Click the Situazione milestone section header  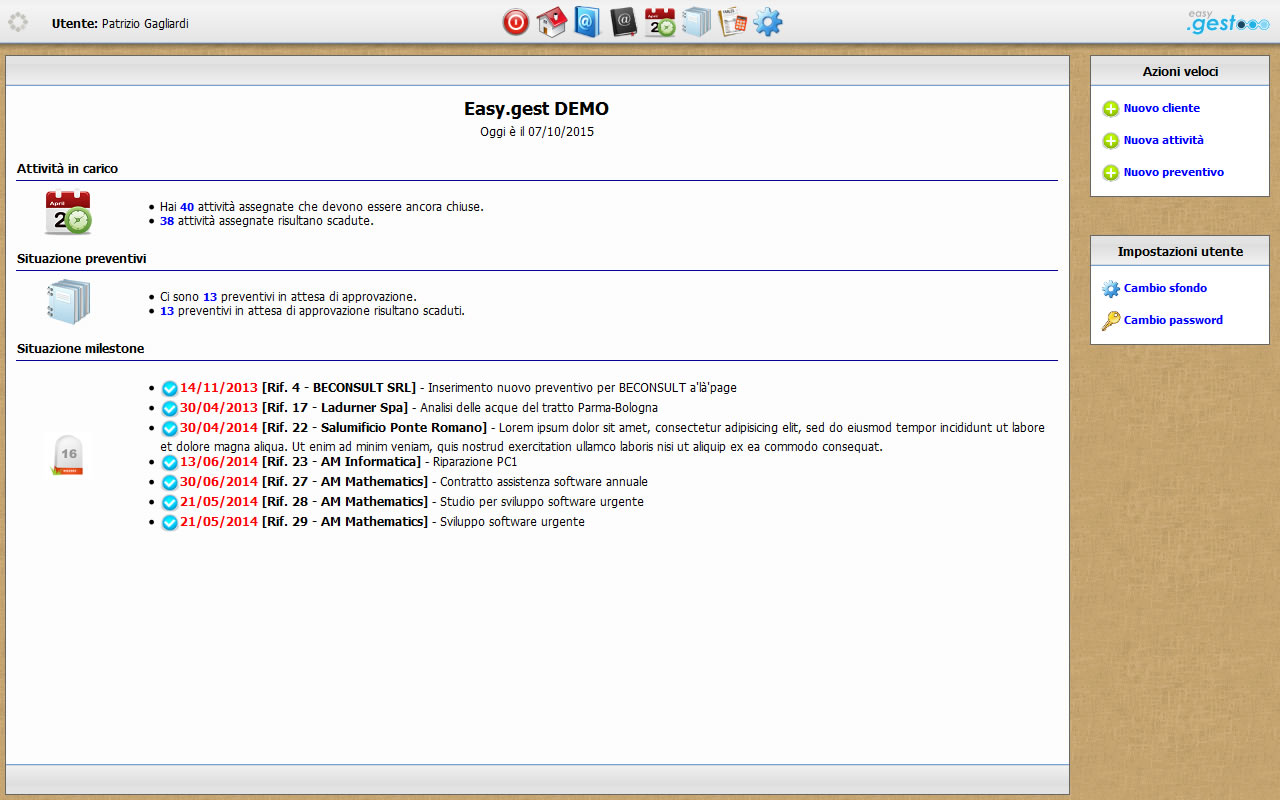pos(80,348)
